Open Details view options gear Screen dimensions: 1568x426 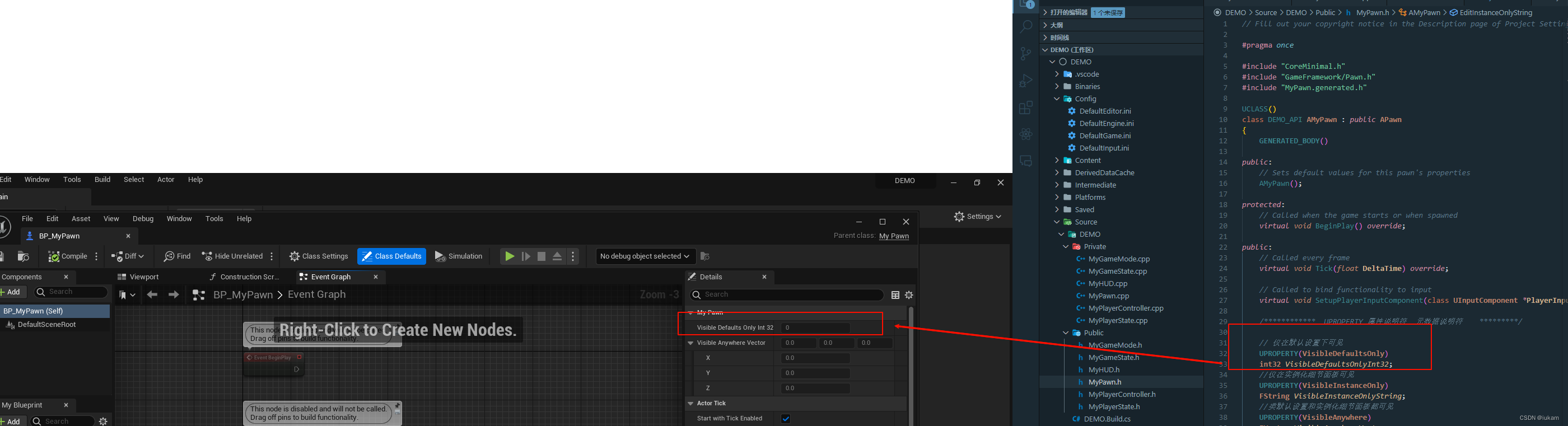pyautogui.click(x=909, y=295)
